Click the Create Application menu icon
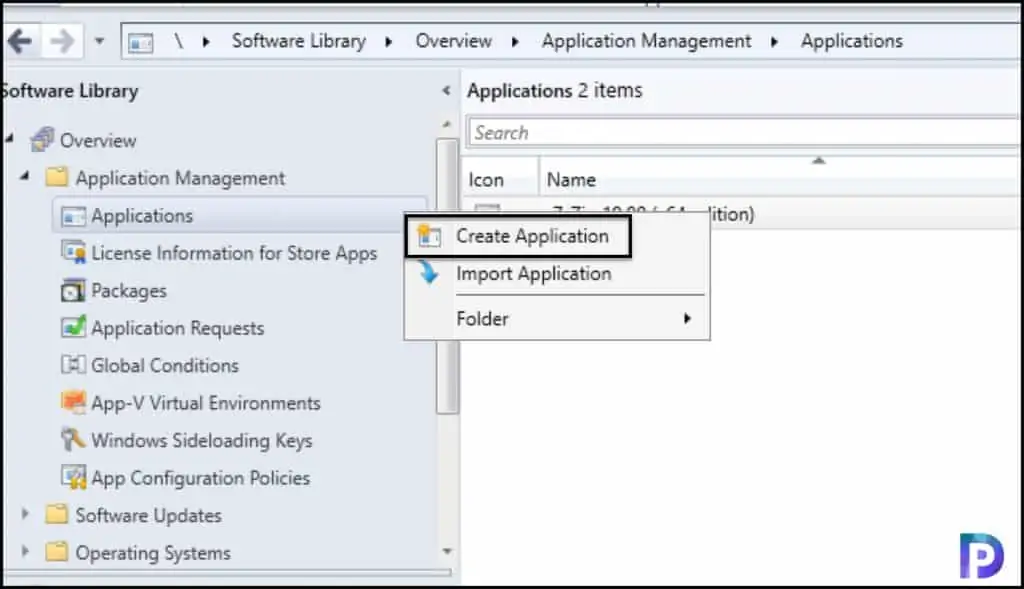The height and width of the screenshot is (589, 1024). (429, 236)
